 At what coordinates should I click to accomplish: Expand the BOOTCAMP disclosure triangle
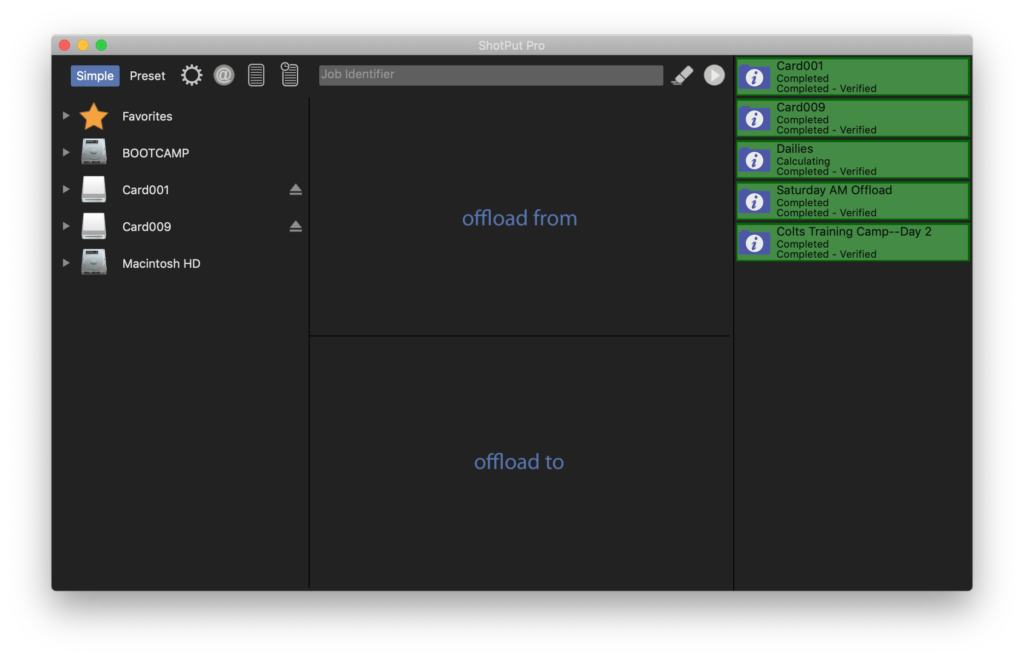65,152
